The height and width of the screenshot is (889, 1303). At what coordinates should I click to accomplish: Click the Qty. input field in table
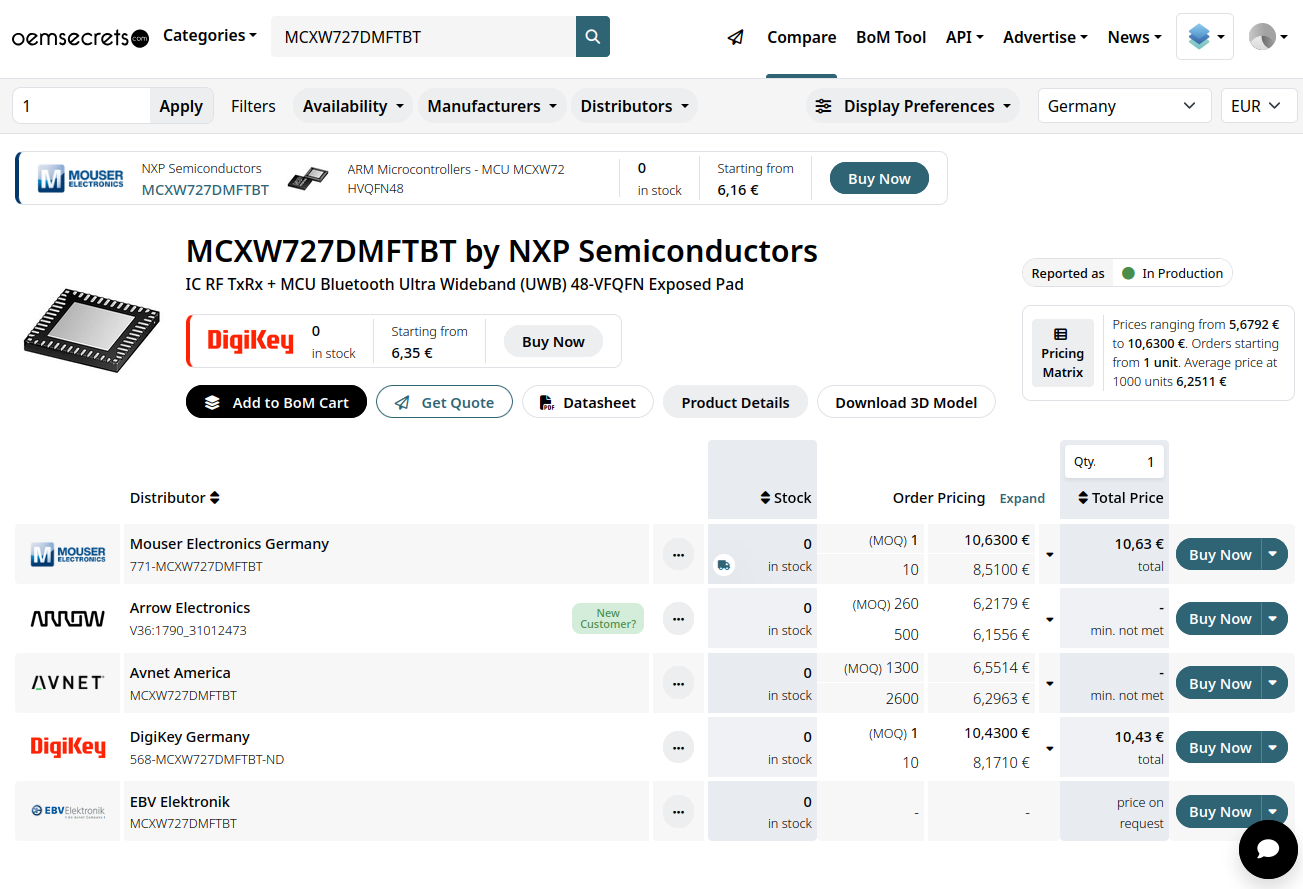click(x=1129, y=462)
